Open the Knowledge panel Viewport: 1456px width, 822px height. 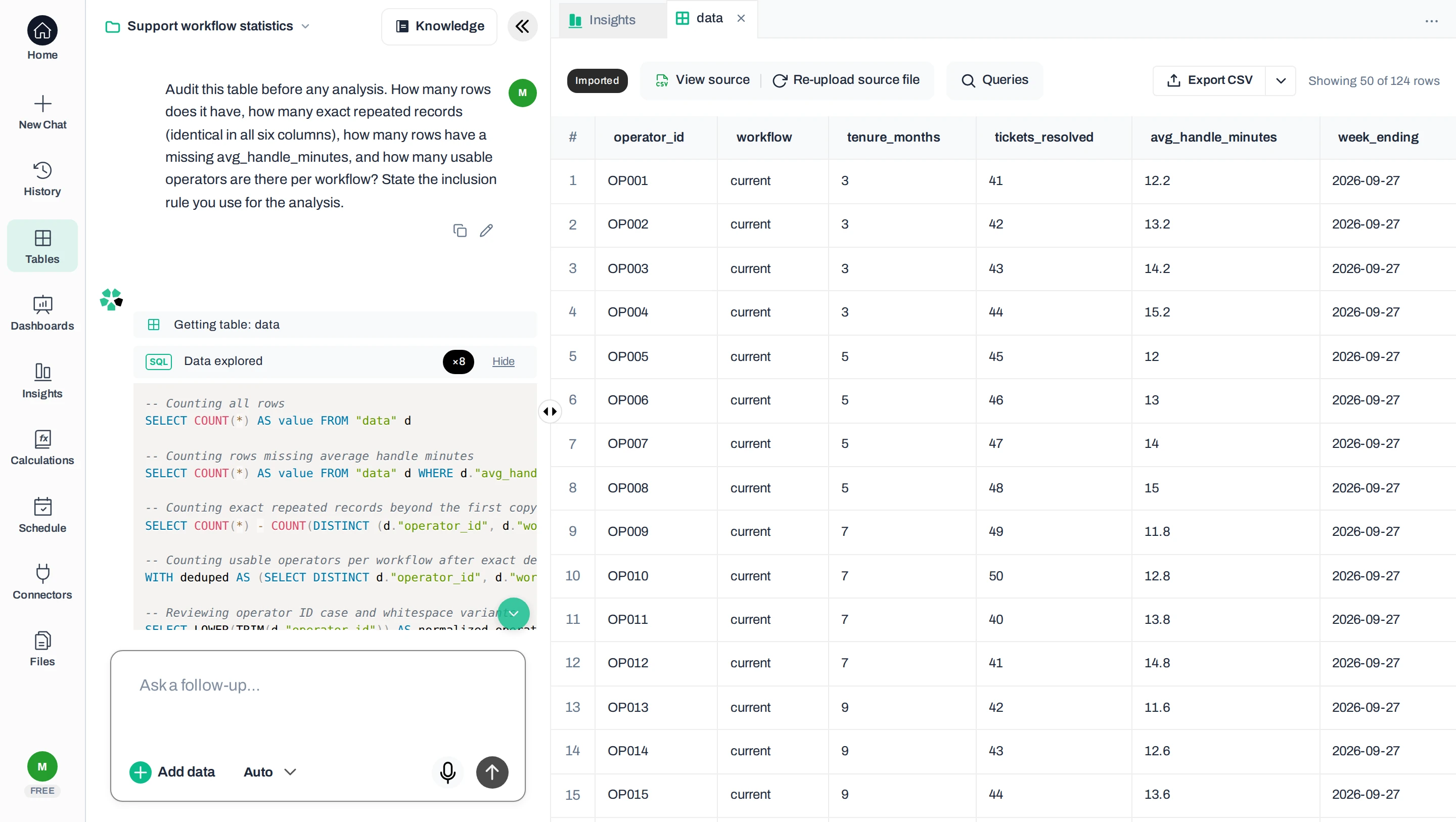pyautogui.click(x=440, y=26)
